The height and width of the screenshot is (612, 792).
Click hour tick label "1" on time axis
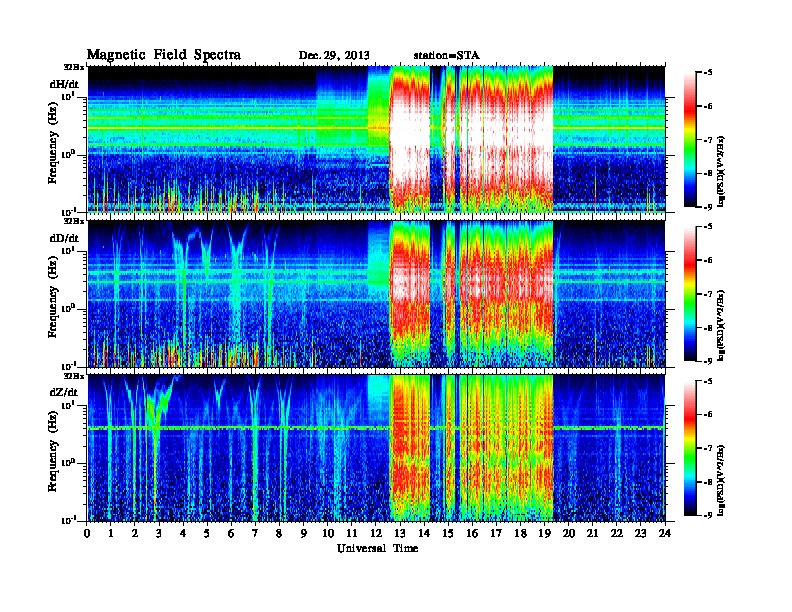click(x=111, y=533)
